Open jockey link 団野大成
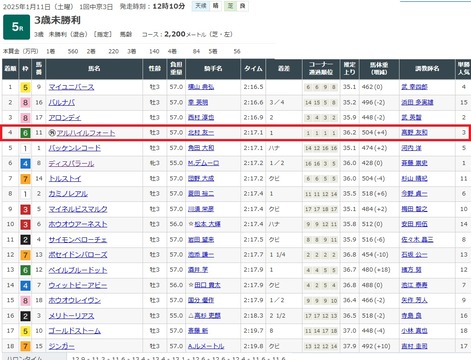The image size is (471, 360). (201, 179)
